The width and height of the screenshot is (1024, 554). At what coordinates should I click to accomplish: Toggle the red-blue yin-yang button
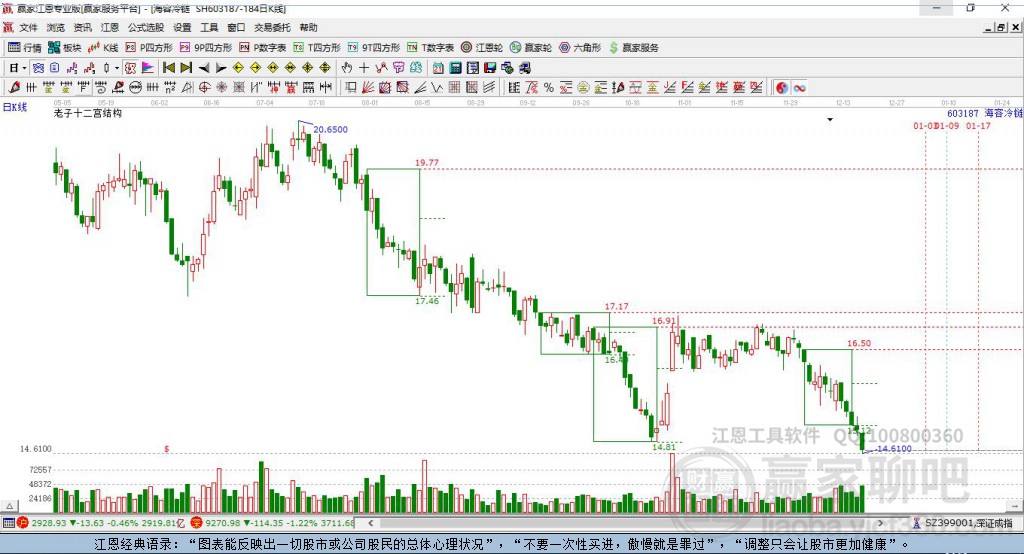click(782, 88)
